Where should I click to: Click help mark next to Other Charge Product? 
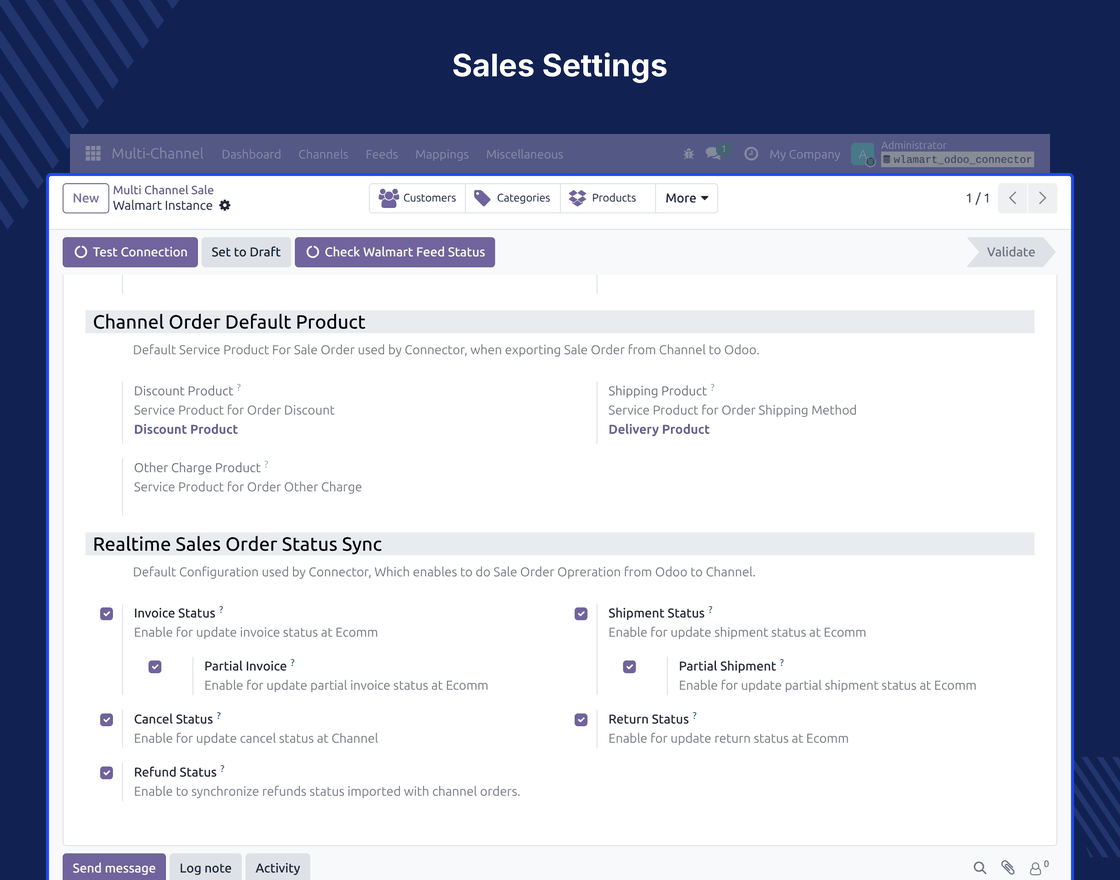point(266,464)
